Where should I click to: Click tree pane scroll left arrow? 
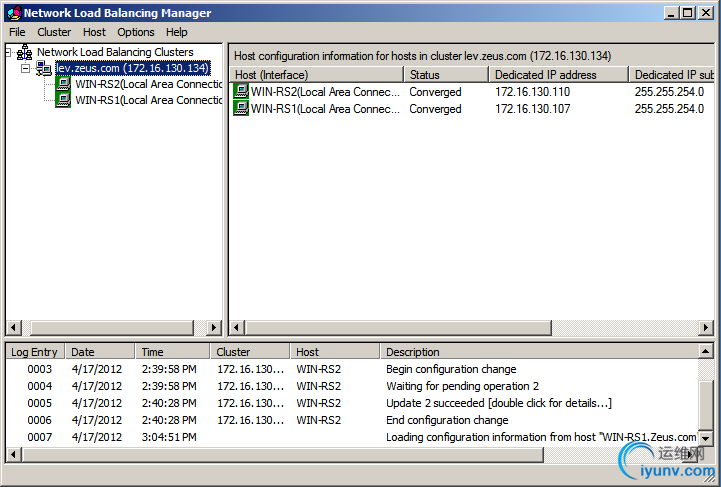coord(13,327)
